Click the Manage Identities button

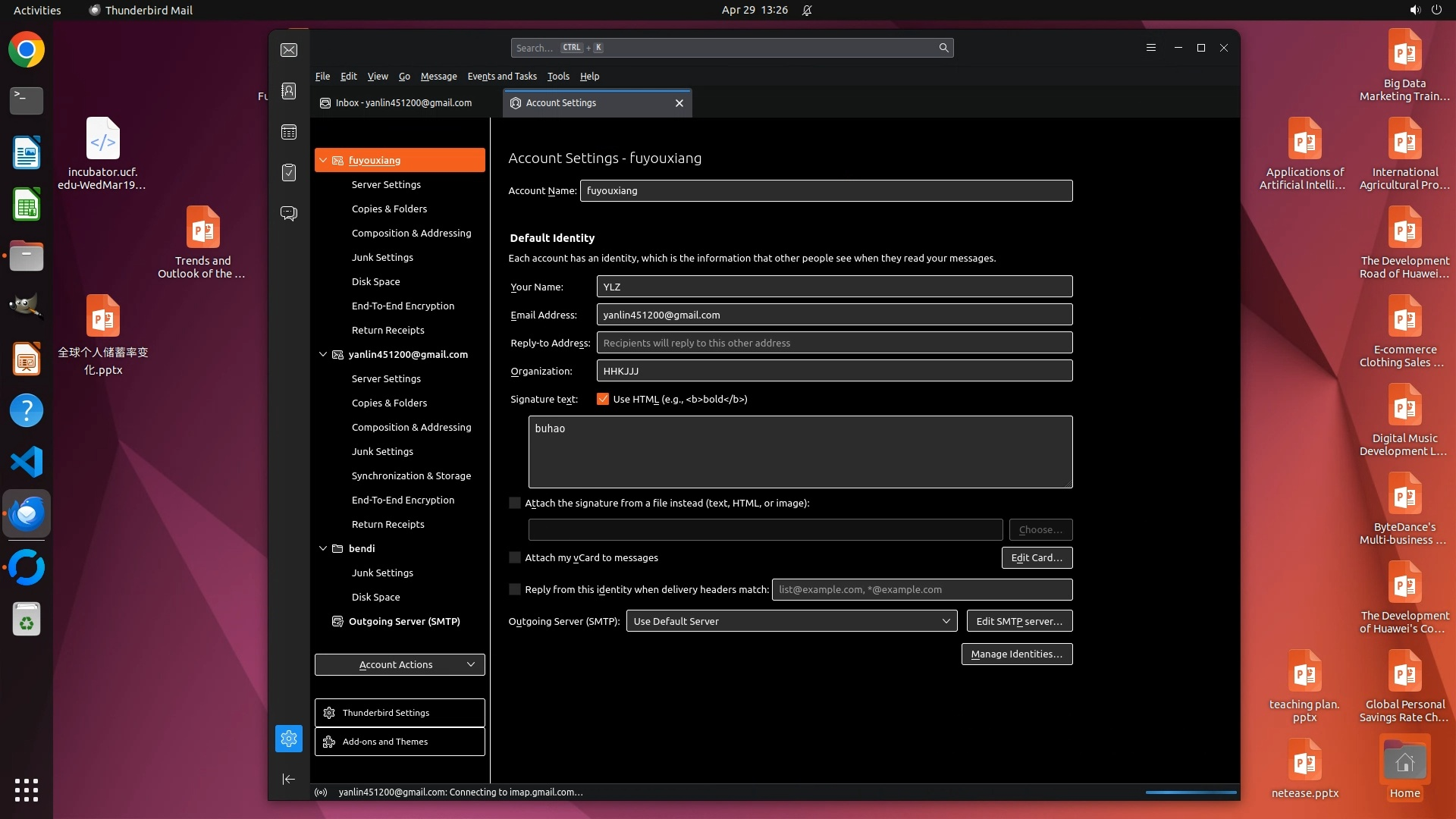1016,654
